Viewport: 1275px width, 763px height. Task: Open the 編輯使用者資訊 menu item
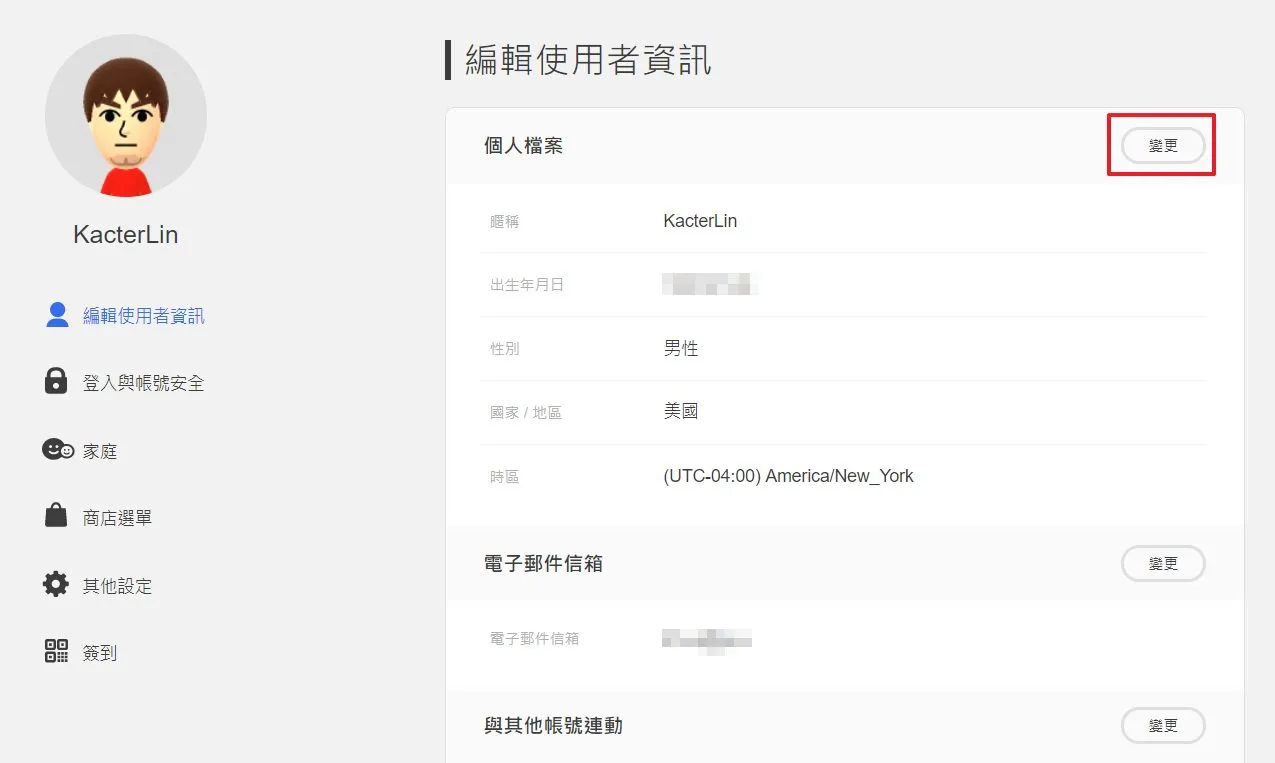click(144, 316)
